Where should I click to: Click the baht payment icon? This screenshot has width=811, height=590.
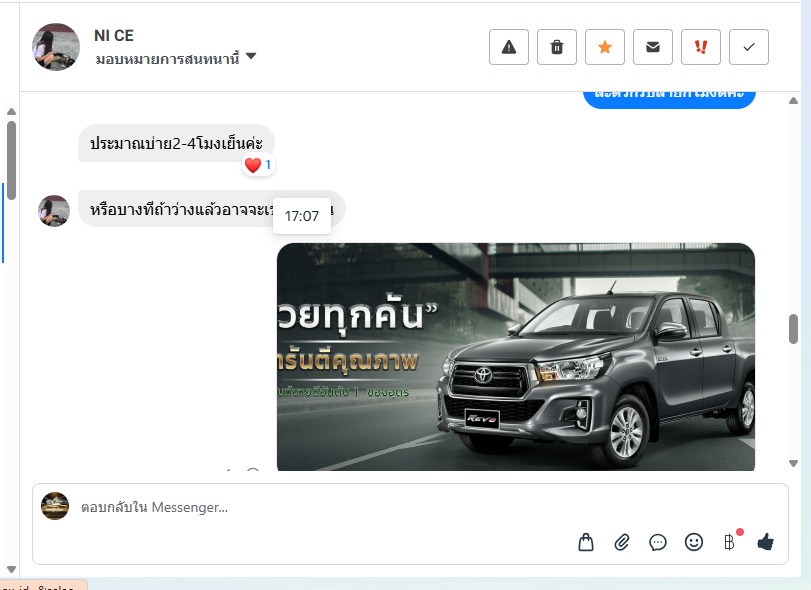click(x=729, y=542)
